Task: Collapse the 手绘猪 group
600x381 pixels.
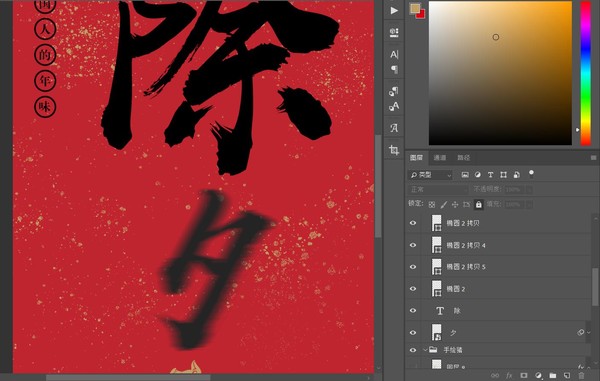Action: pos(425,350)
